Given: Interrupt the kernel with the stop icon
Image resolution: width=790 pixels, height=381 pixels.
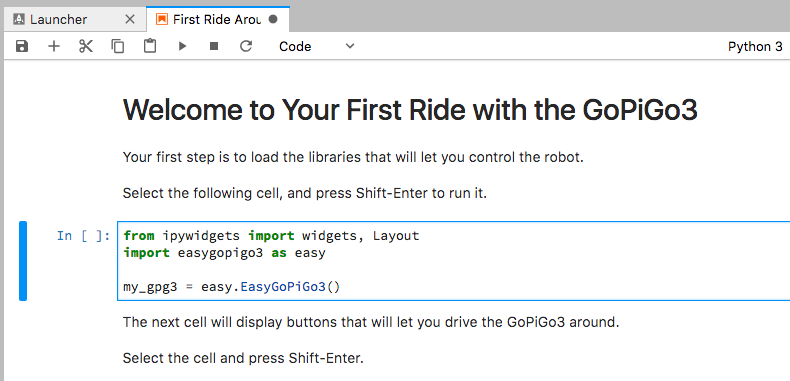Looking at the screenshot, I should pos(214,46).
